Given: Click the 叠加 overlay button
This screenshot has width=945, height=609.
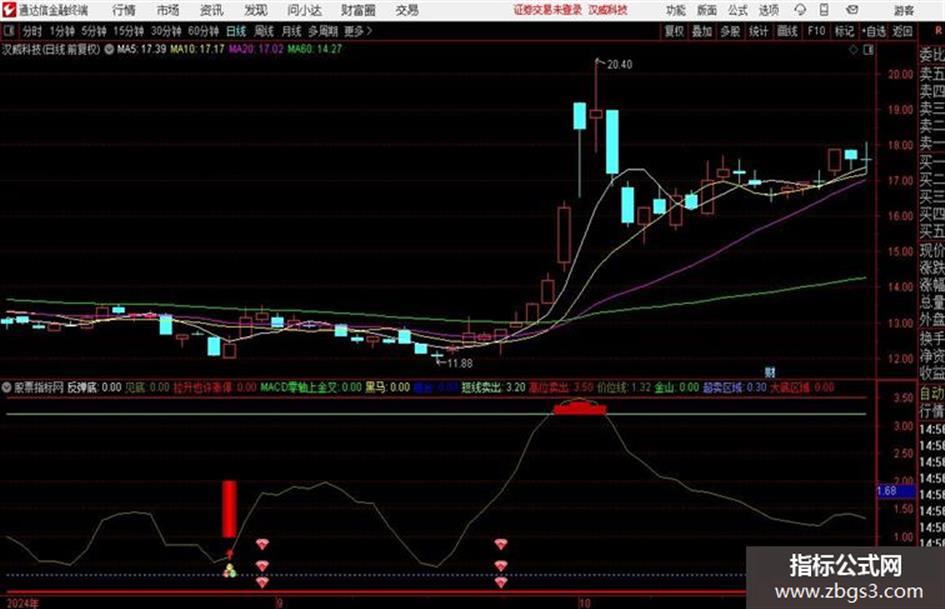Looking at the screenshot, I should click(702, 31).
